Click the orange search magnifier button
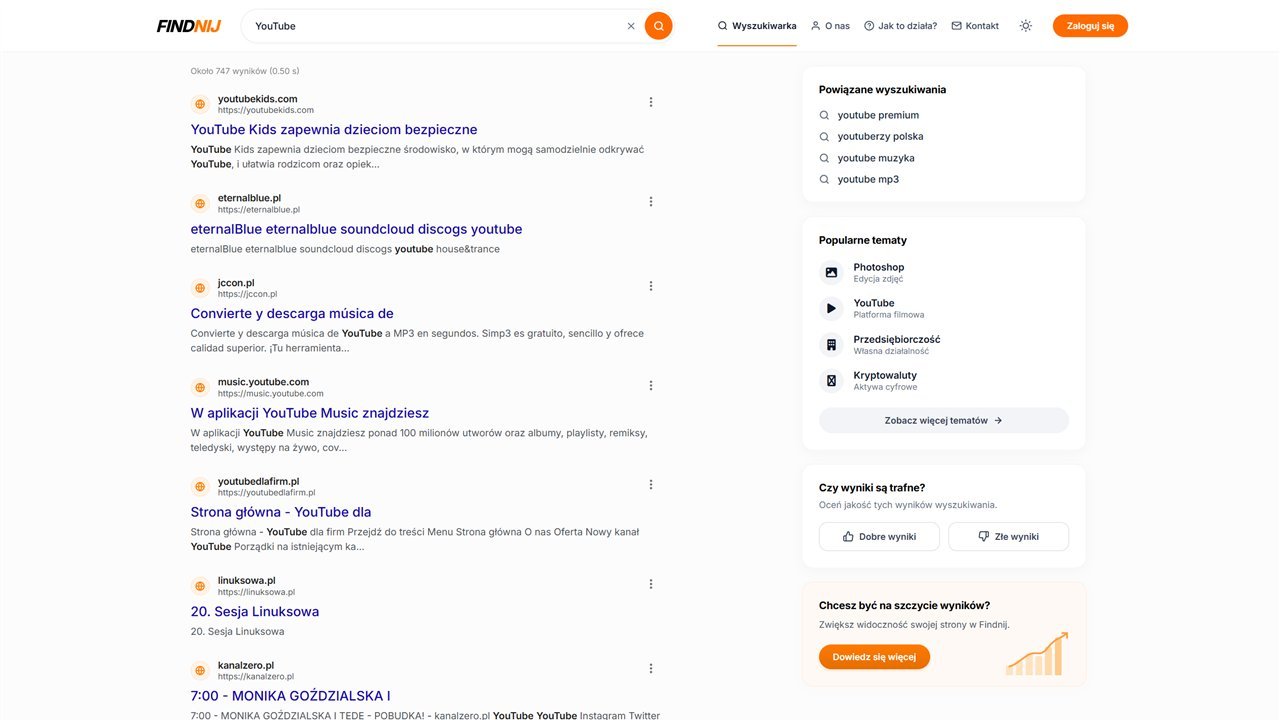This screenshot has width=1280, height=720. pos(658,26)
